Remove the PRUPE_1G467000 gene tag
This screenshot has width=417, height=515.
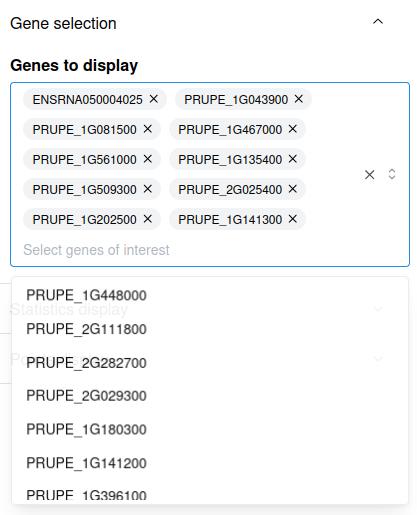tap(293, 129)
